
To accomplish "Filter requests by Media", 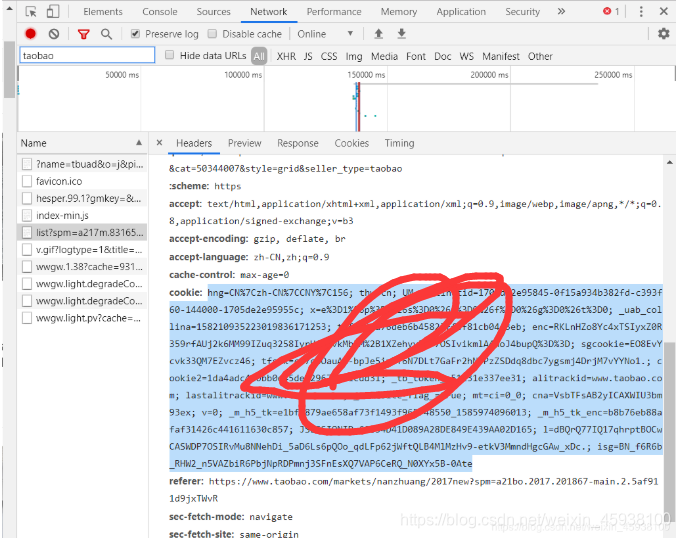I will coord(384,56).
